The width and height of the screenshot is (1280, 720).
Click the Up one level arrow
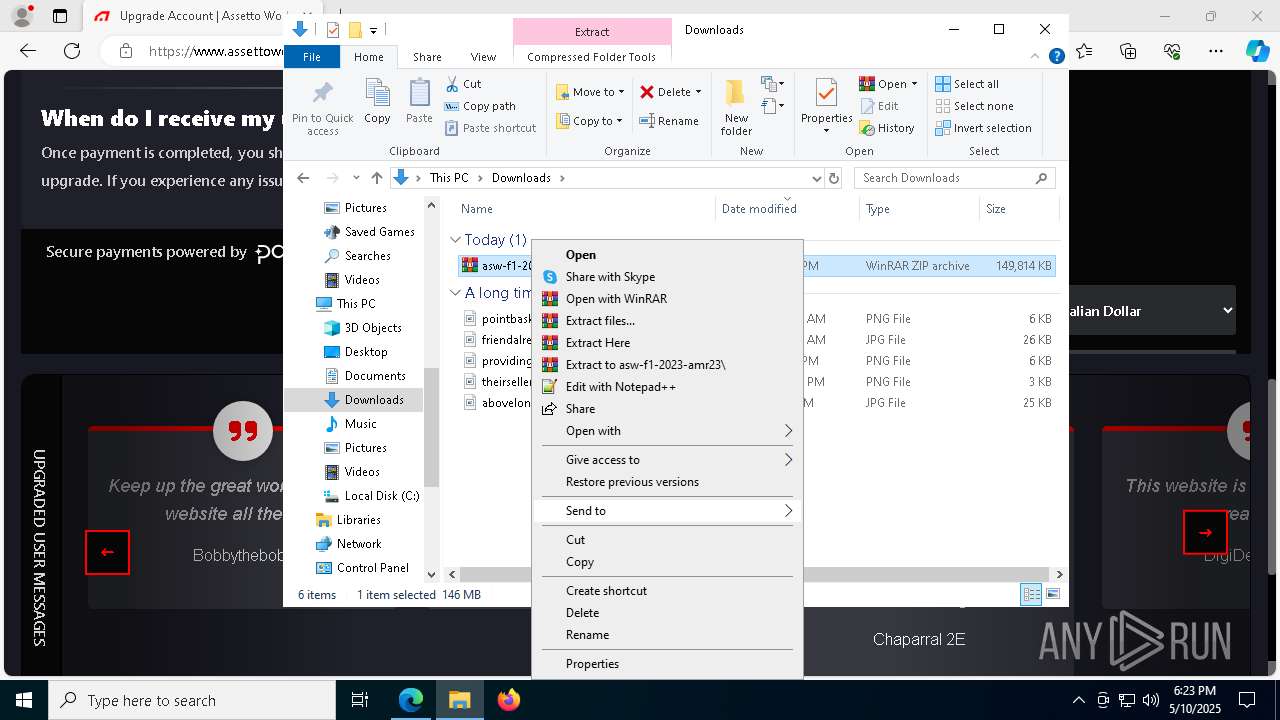tap(377, 178)
